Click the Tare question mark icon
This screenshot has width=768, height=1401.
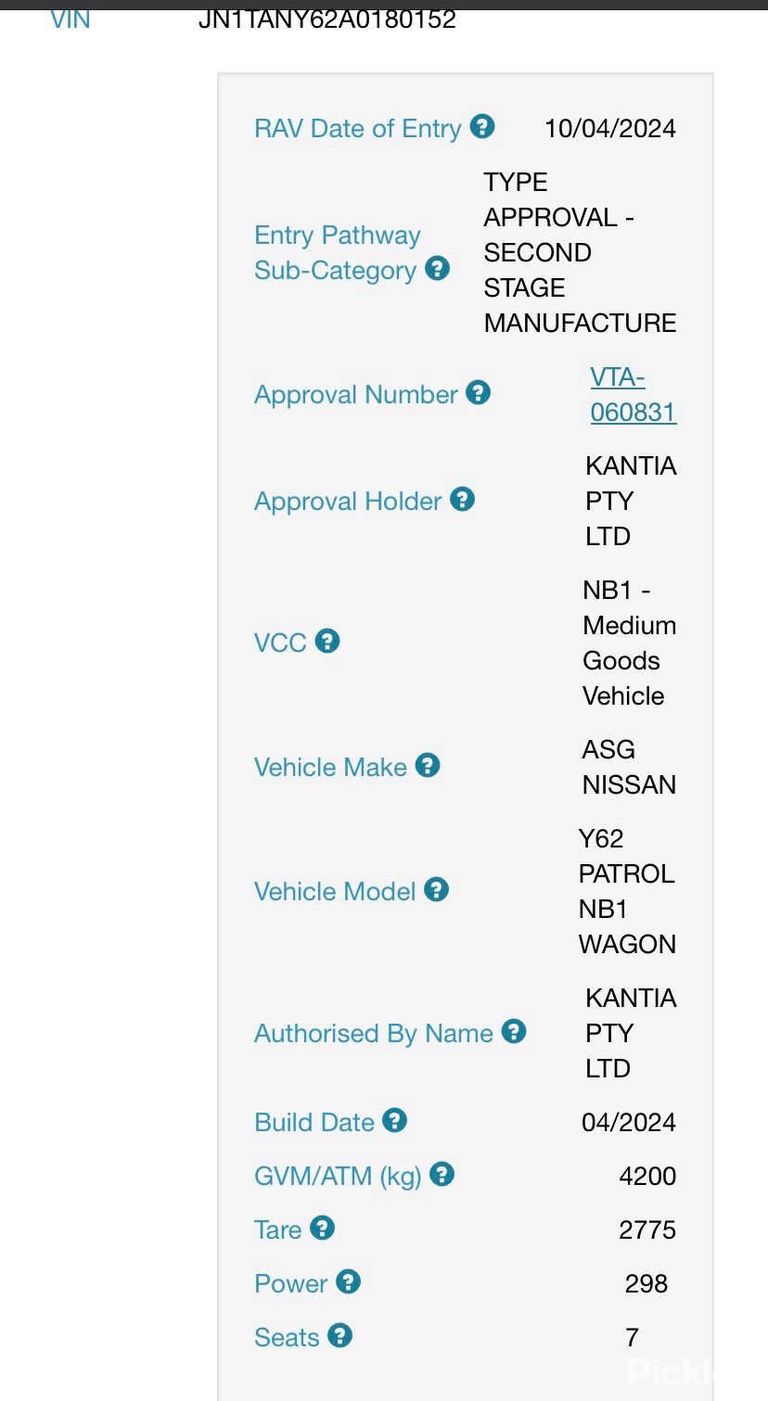pos(322,1227)
